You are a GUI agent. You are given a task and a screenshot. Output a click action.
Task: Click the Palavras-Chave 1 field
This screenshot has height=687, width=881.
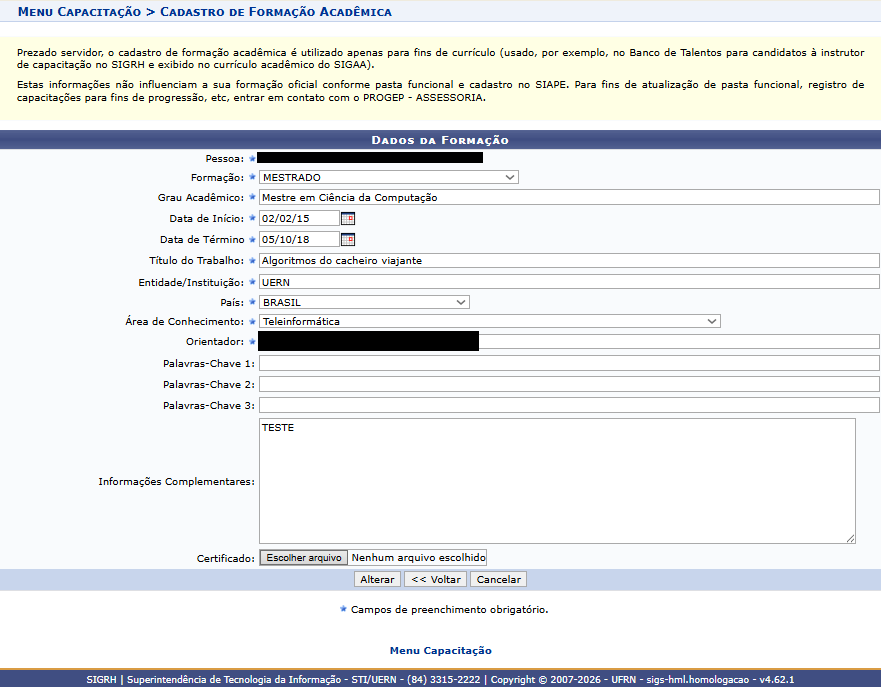coord(569,363)
